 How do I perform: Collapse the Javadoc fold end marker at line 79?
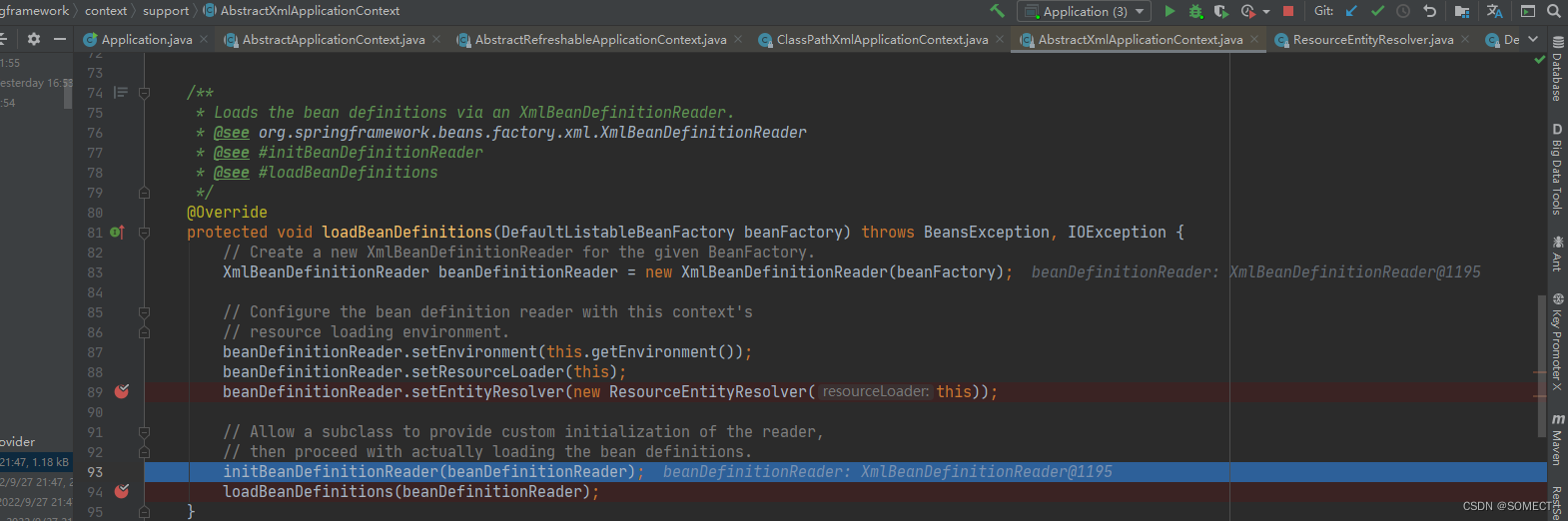(x=144, y=193)
